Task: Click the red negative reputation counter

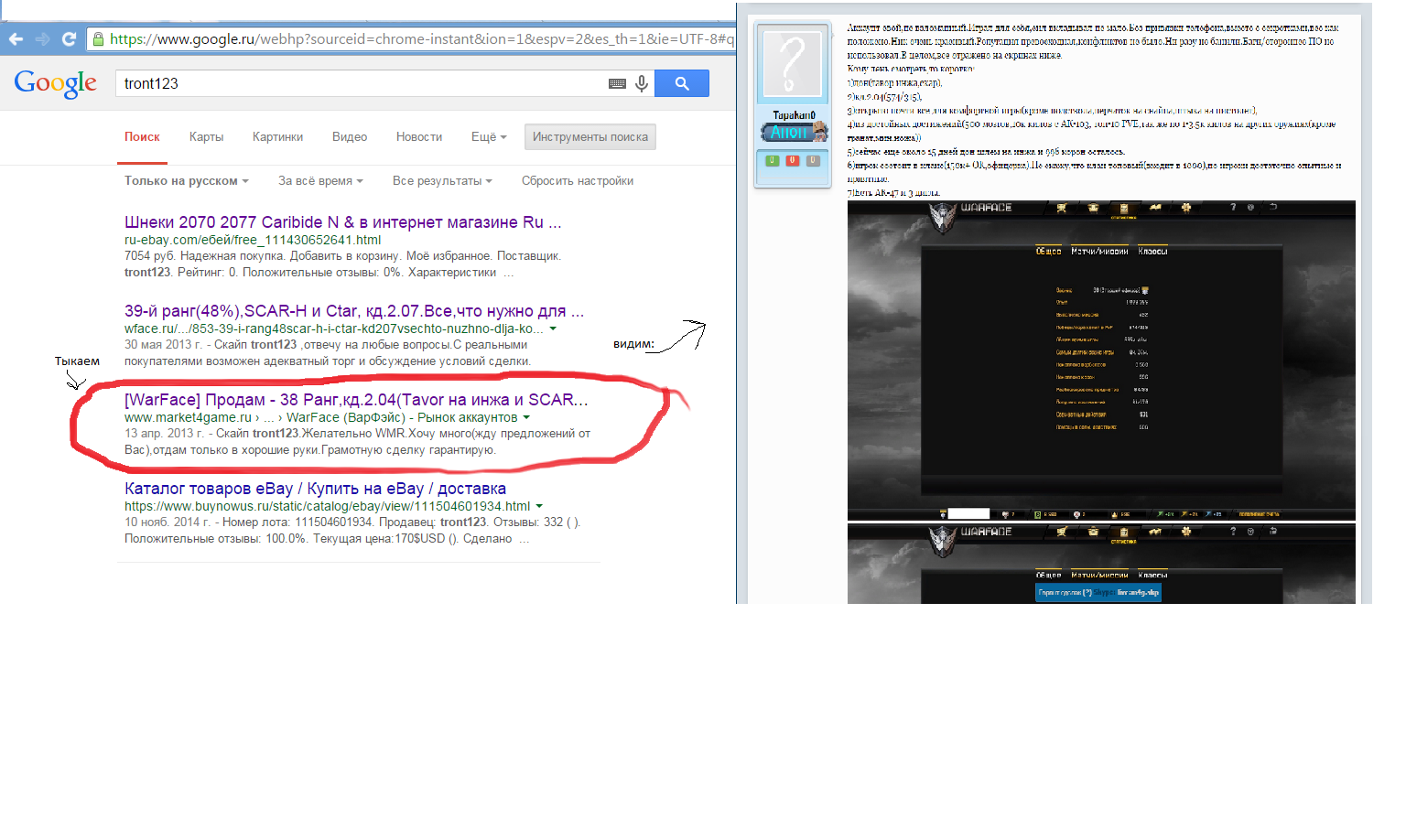Action: (793, 160)
